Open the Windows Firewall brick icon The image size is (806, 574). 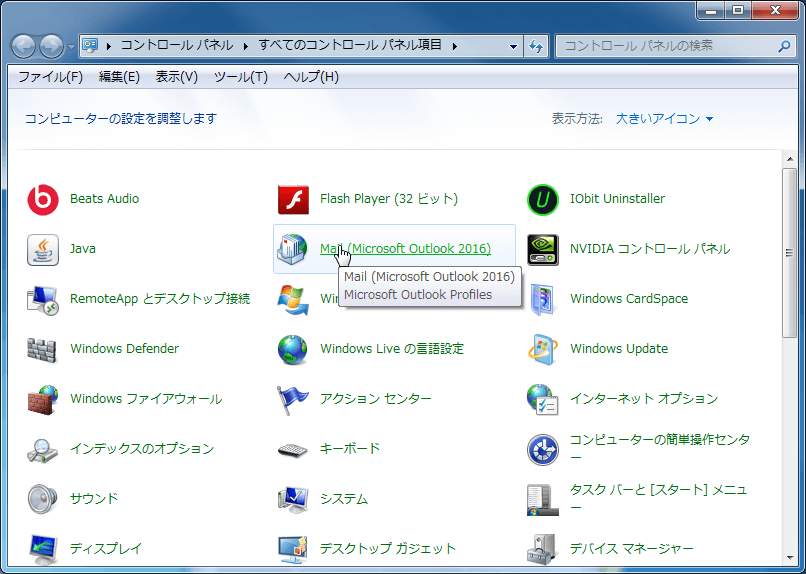coord(43,399)
